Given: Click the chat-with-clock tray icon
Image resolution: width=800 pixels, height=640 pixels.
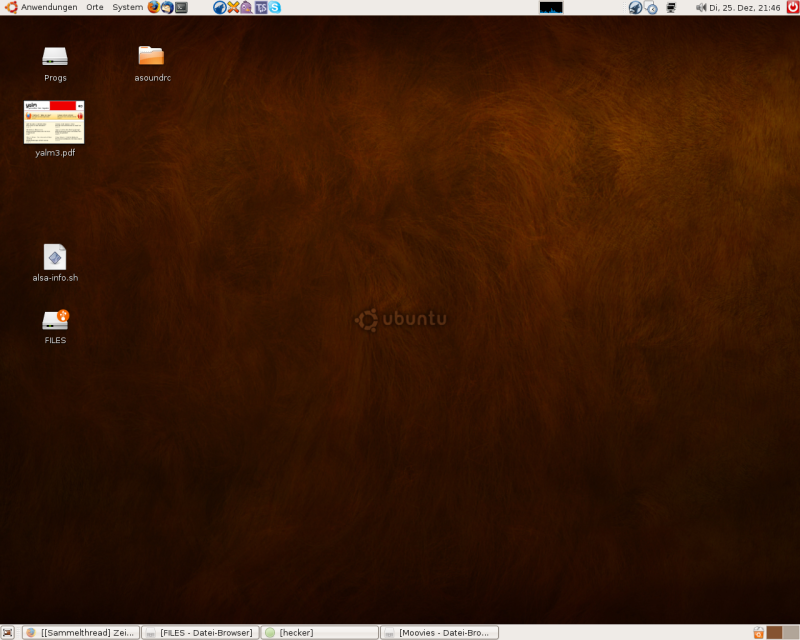Looking at the screenshot, I should 651,7.
